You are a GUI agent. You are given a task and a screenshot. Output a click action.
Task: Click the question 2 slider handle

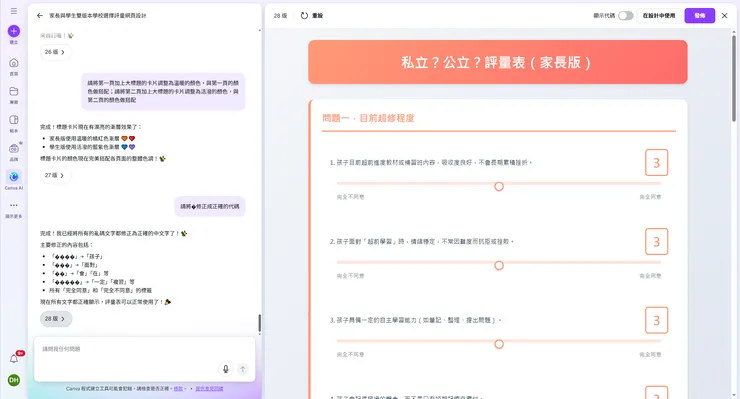point(499,265)
